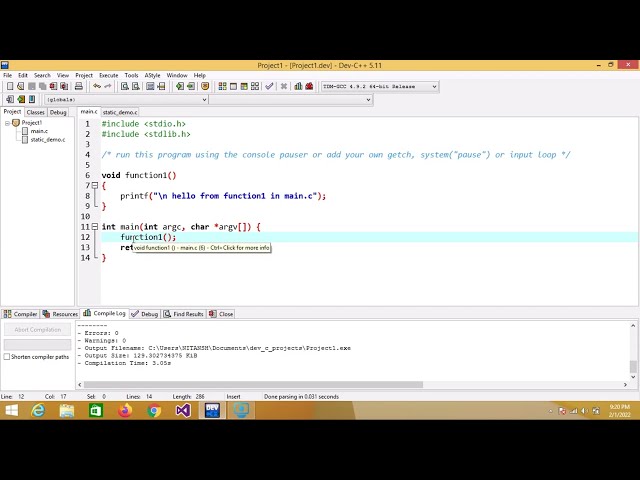Viewport: 640px width, 480px height.
Task: Select static_demo.c in the project tree
Action: (x=48, y=140)
